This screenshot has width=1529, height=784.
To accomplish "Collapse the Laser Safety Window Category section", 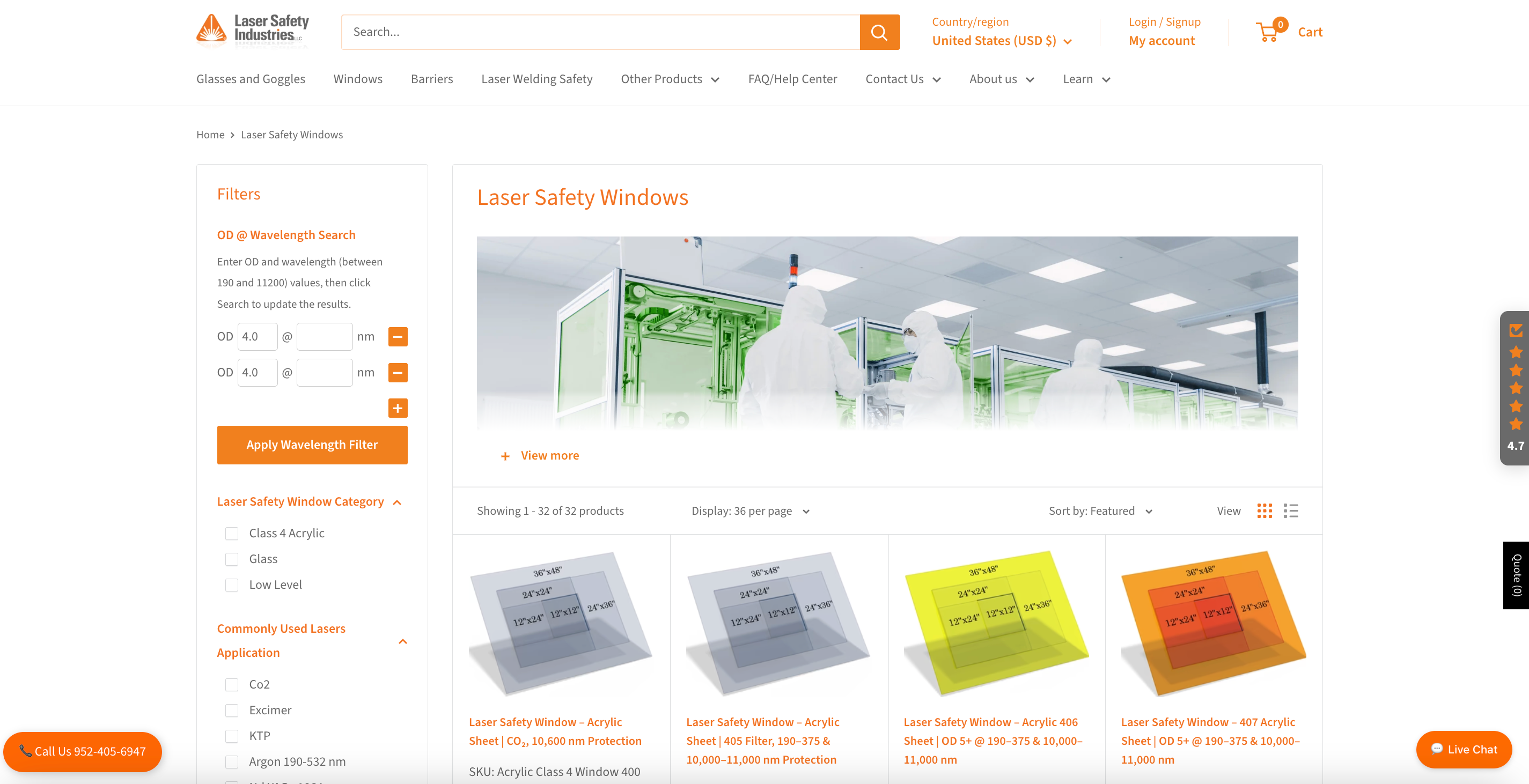I will (397, 502).
